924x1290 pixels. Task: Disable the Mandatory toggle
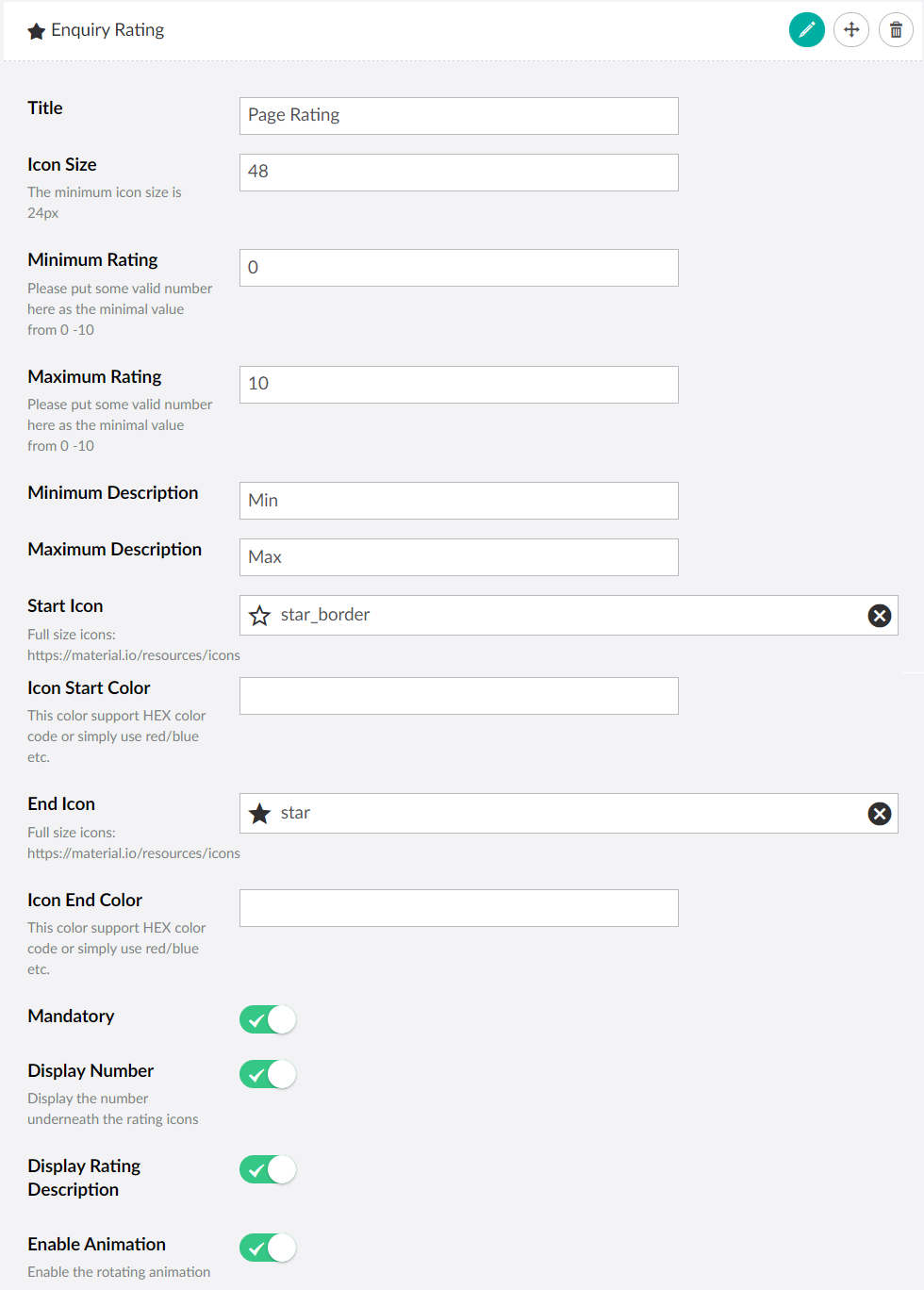tap(268, 1019)
